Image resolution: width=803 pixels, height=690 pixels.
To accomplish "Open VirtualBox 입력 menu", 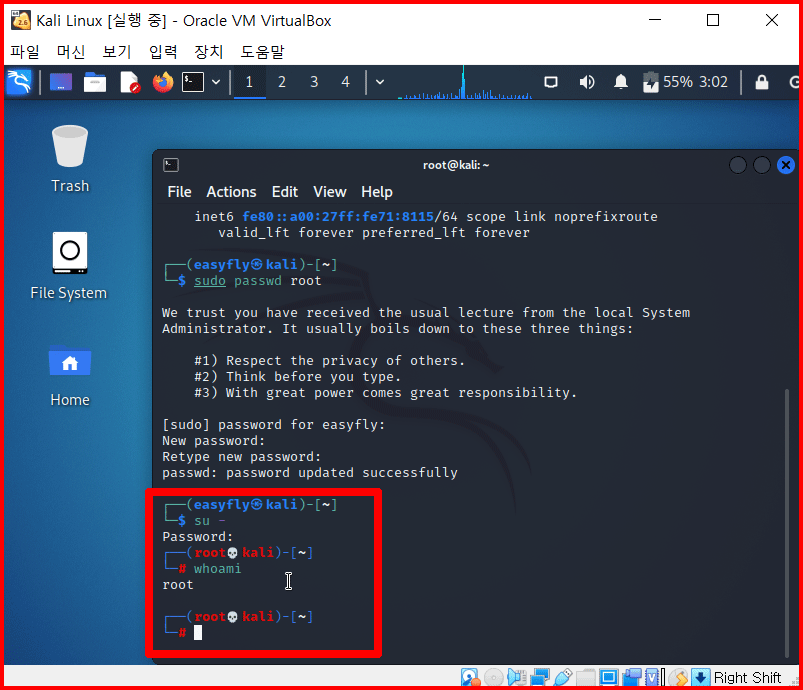I will pos(163,52).
